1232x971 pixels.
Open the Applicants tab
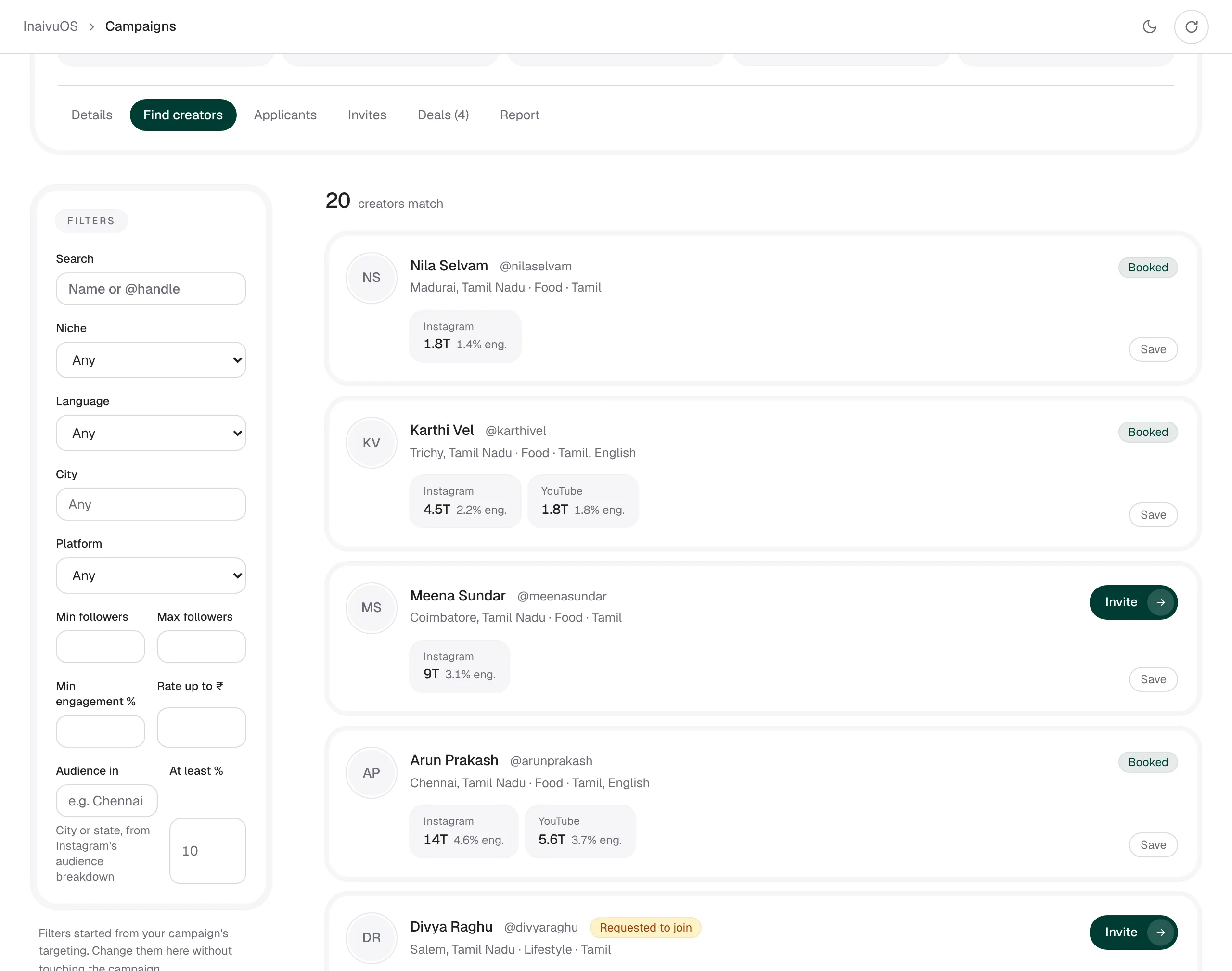285,115
